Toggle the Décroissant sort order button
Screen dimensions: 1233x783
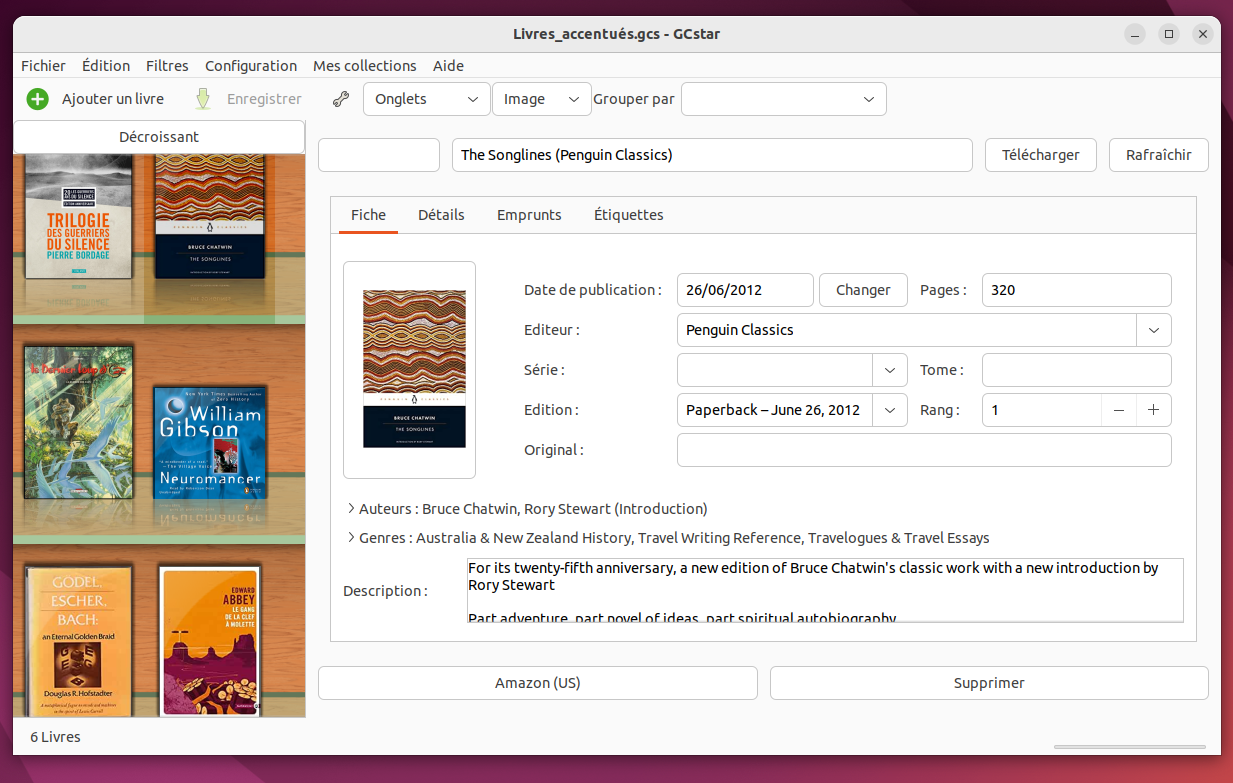(x=159, y=137)
